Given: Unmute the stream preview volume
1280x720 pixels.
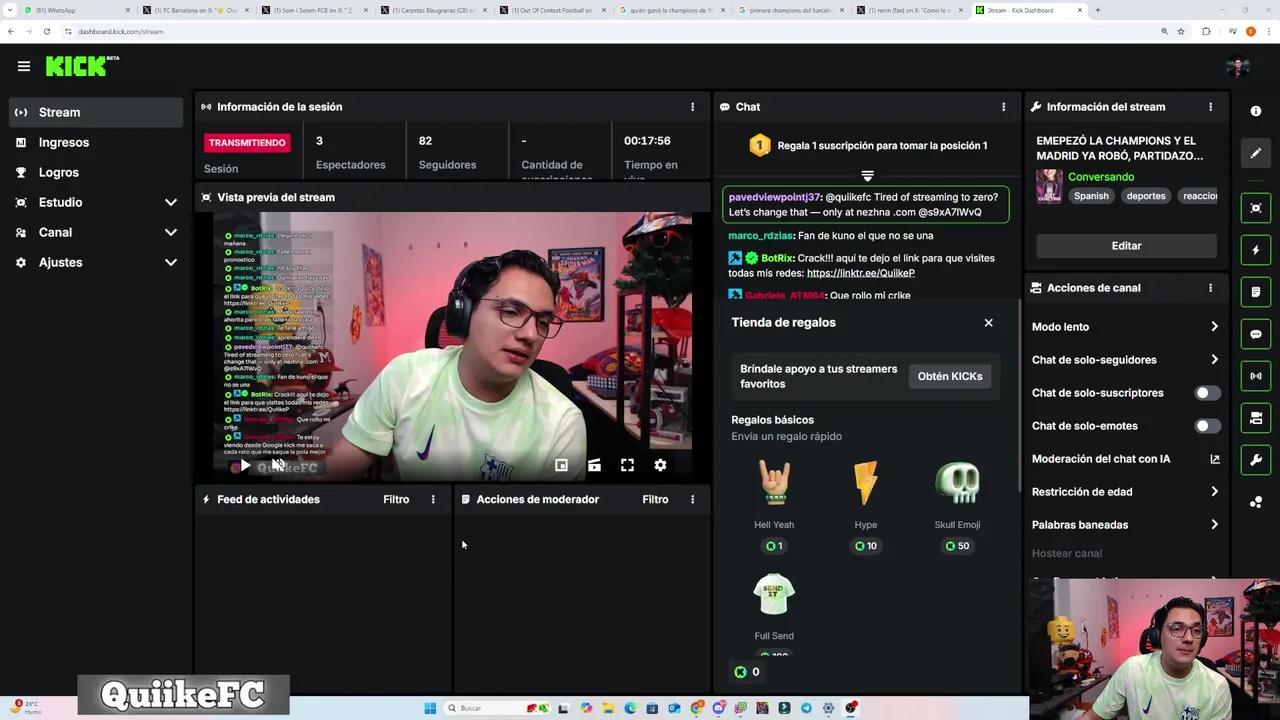Looking at the screenshot, I should pyautogui.click(x=277, y=465).
